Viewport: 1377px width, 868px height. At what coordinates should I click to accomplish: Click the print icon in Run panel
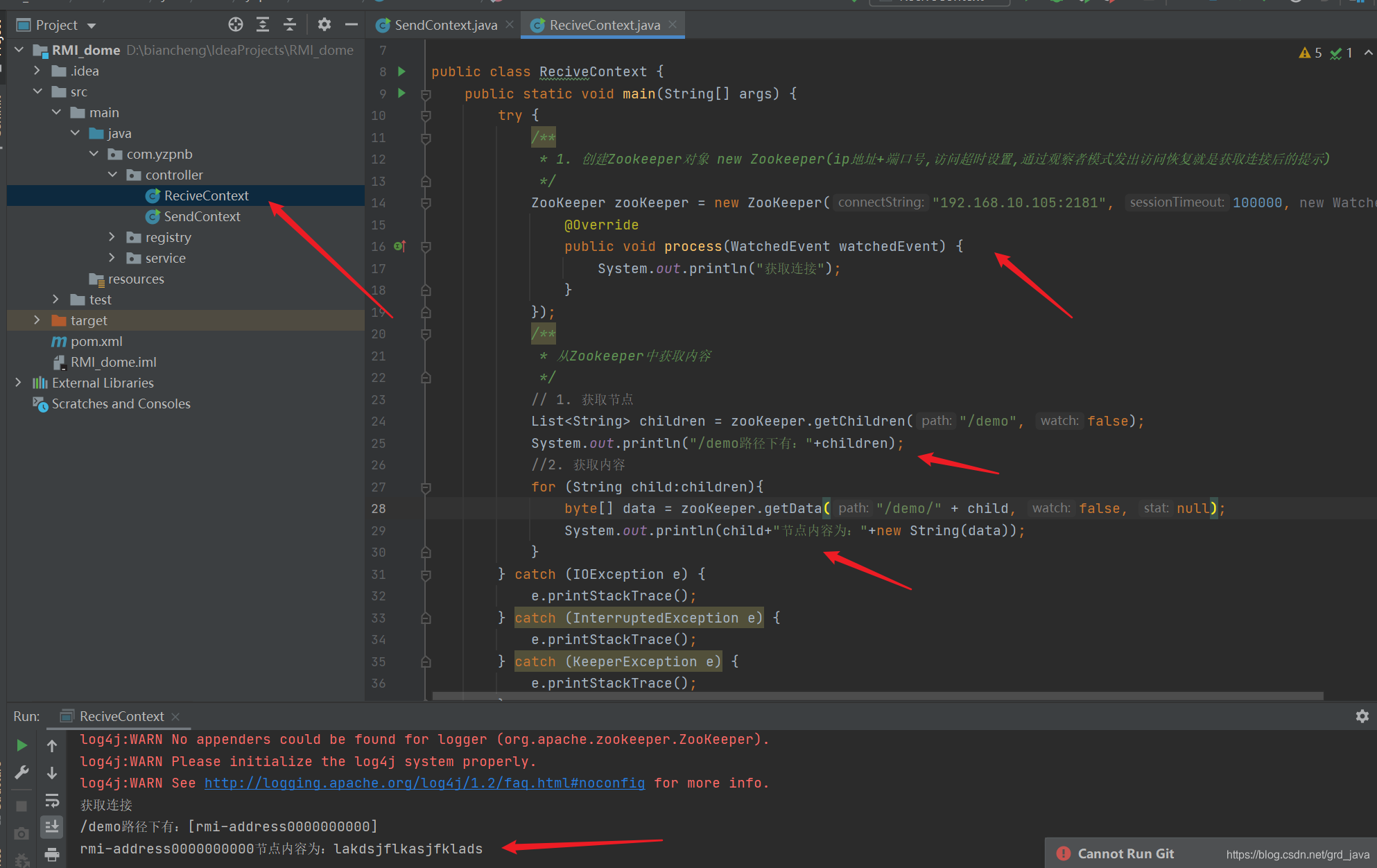(x=52, y=854)
